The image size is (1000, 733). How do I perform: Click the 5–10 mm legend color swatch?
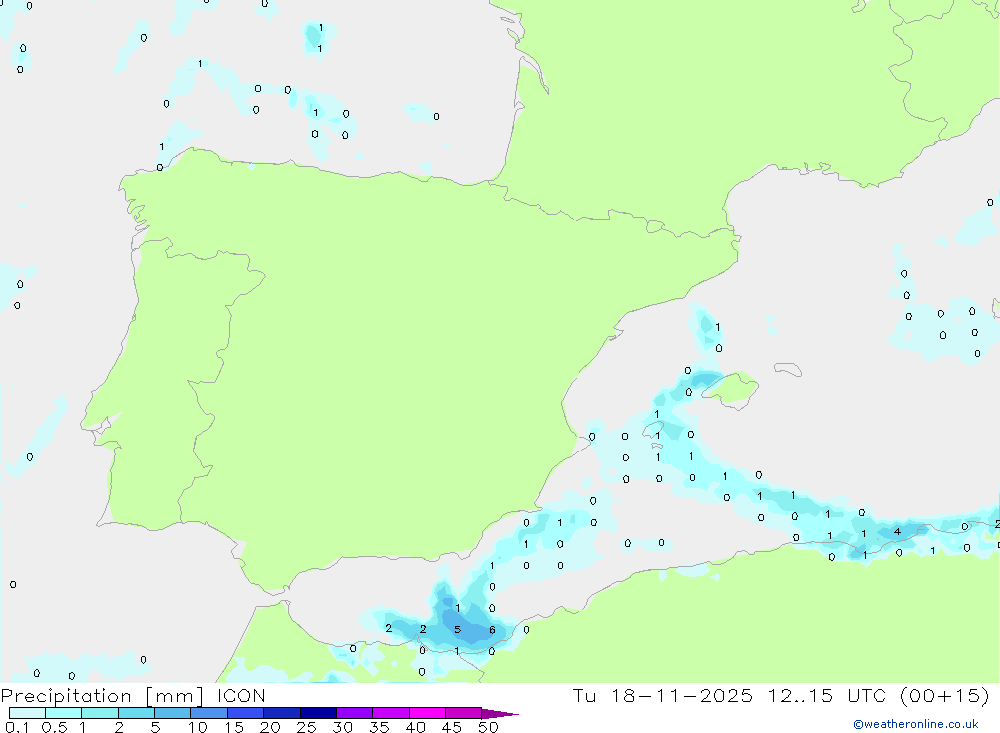coord(173,713)
